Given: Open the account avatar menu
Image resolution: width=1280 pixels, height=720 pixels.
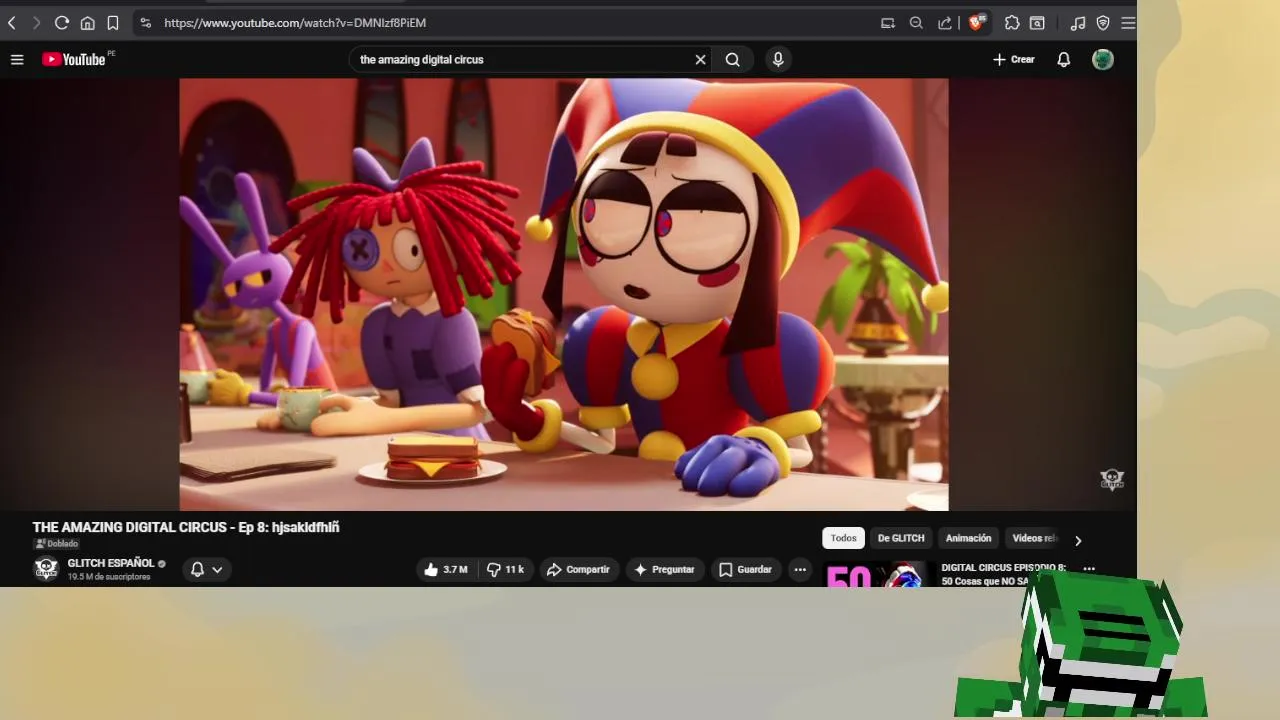Looking at the screenshot, I should point(1103,60).
